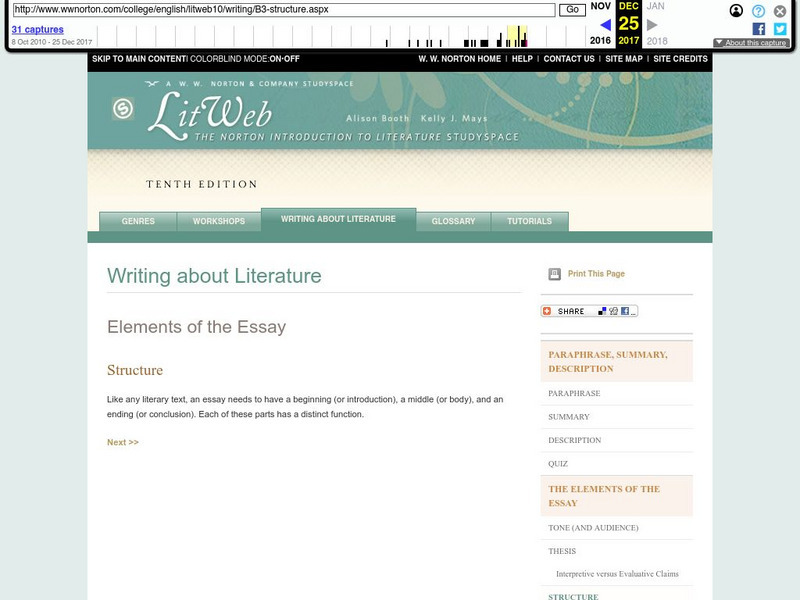The image size is (800, 600).
Task: Click the Print This Page link
Action: coord(596,274)
